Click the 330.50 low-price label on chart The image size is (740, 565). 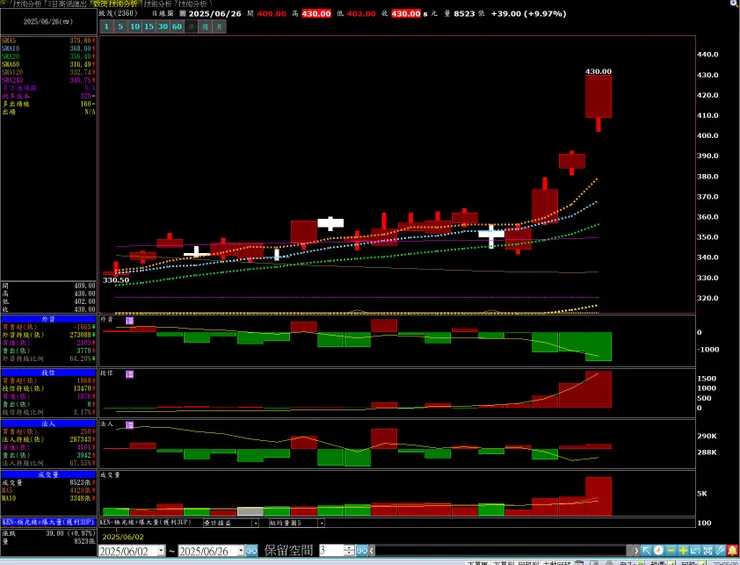[x=116, y=280]
